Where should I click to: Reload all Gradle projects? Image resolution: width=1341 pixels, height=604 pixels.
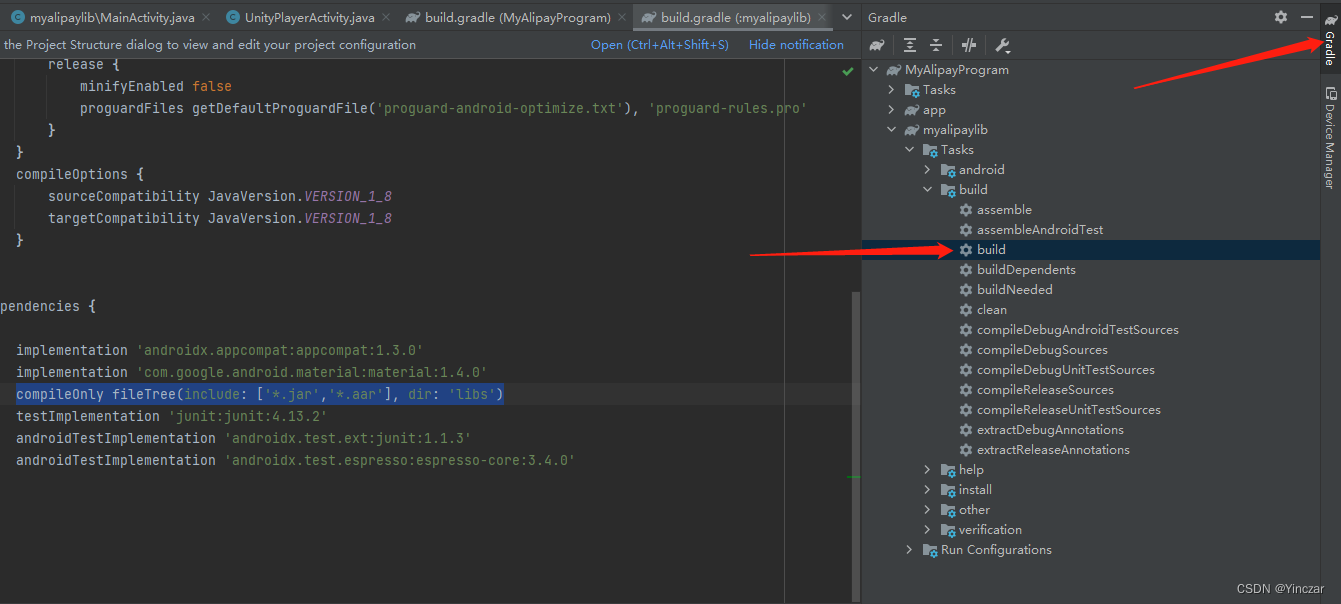pos(875,44)
